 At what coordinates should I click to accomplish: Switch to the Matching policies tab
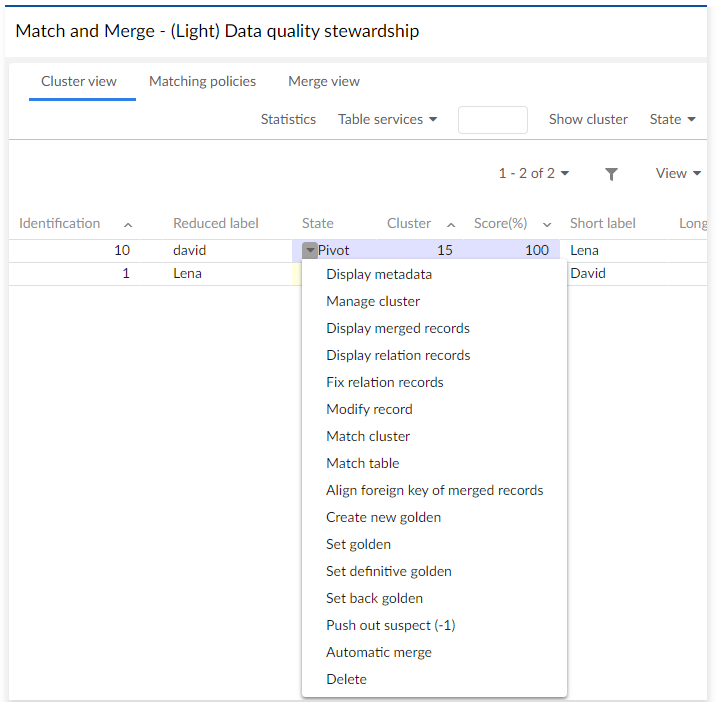click(202, 82)
